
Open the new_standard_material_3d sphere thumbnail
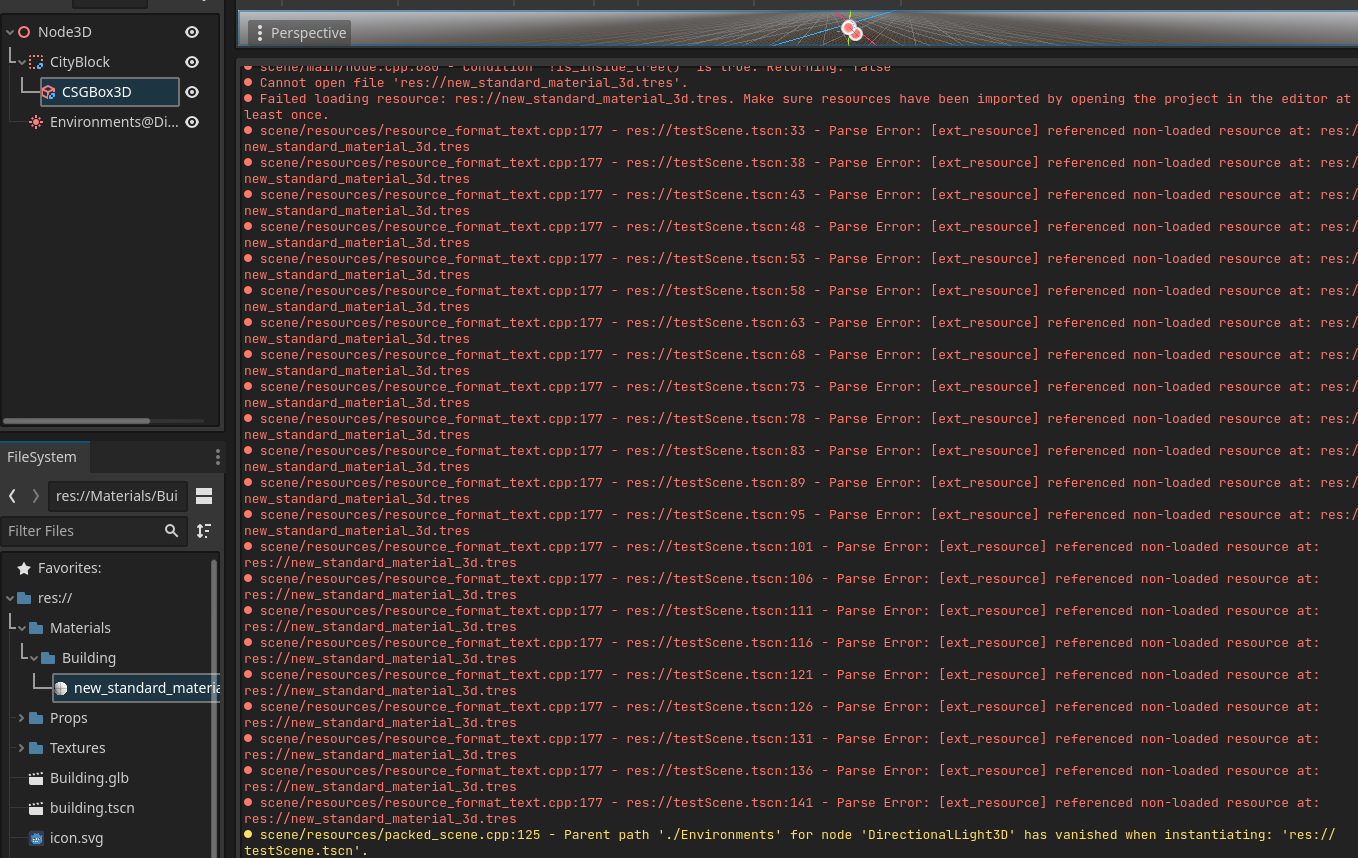pos(62,687)
